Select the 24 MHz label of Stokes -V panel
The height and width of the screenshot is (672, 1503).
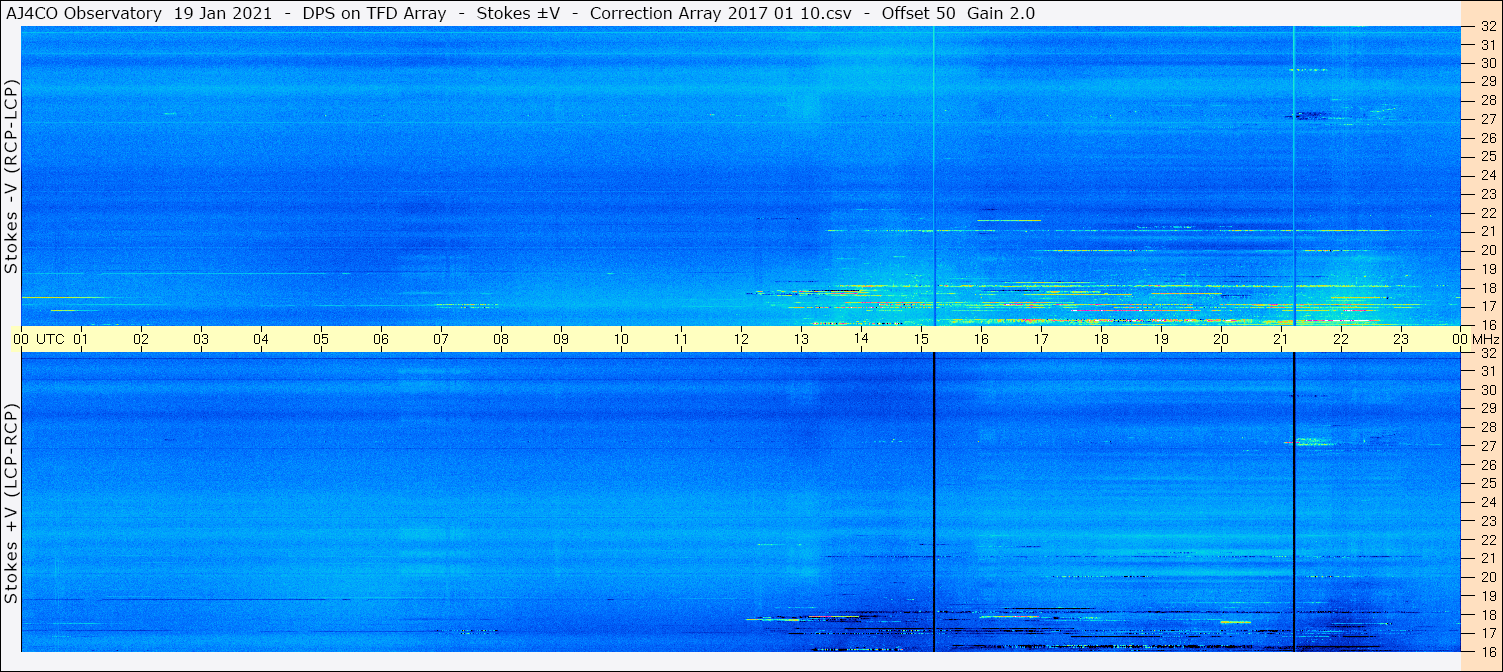coord(1488,175)
